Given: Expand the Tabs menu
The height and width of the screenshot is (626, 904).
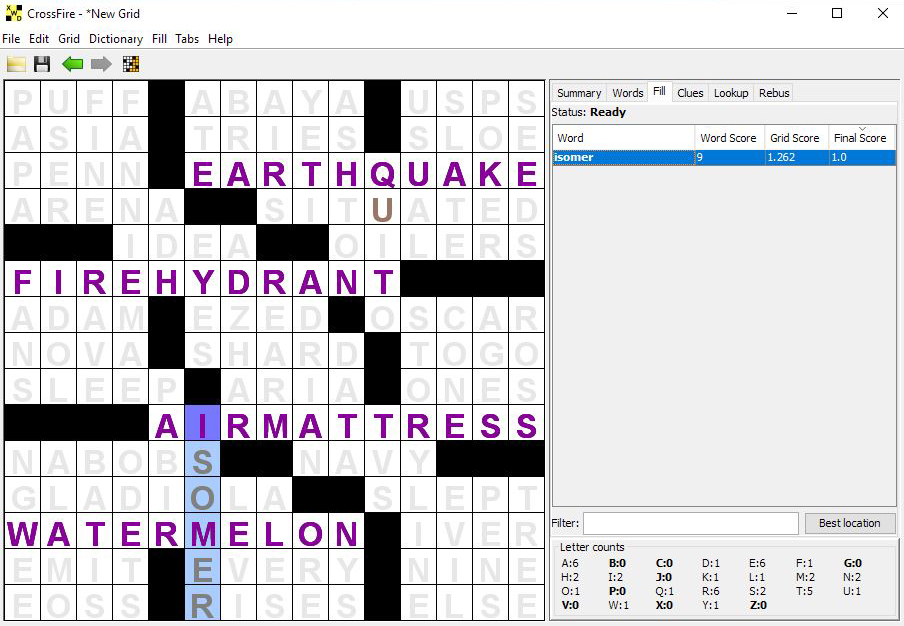Looking at the screenshot, I should coord(187,39).
